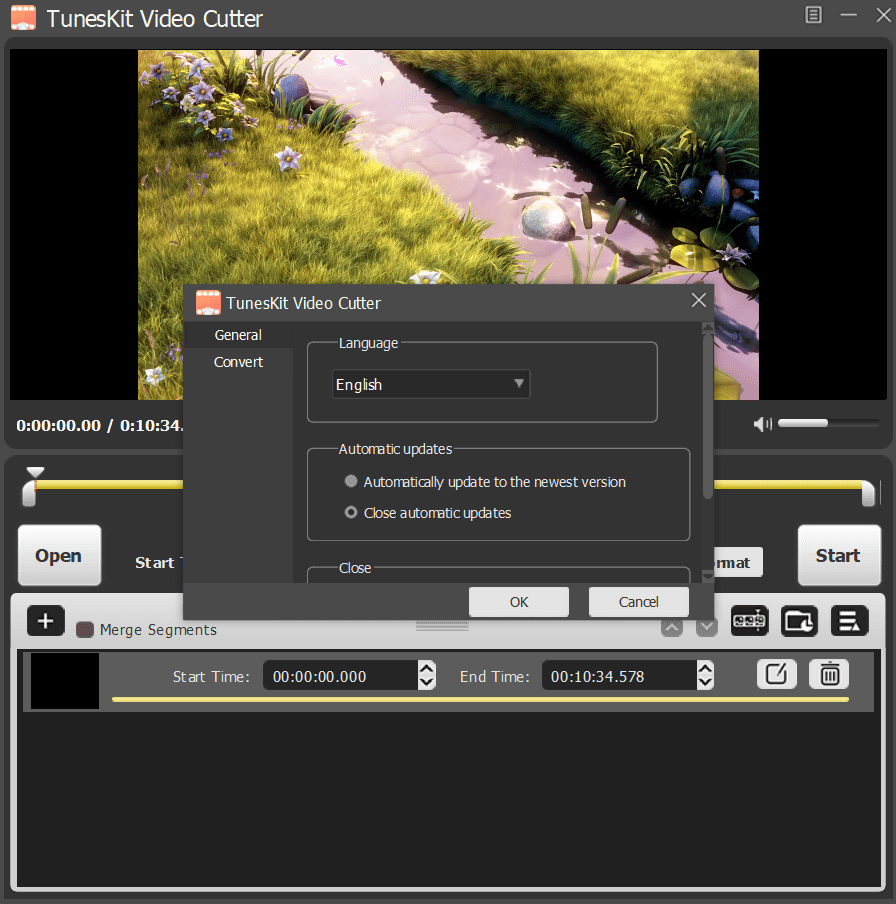This screenshot has width=896, height=904.
Task: Click the segment list resize grip
Action: pos(442,626)
